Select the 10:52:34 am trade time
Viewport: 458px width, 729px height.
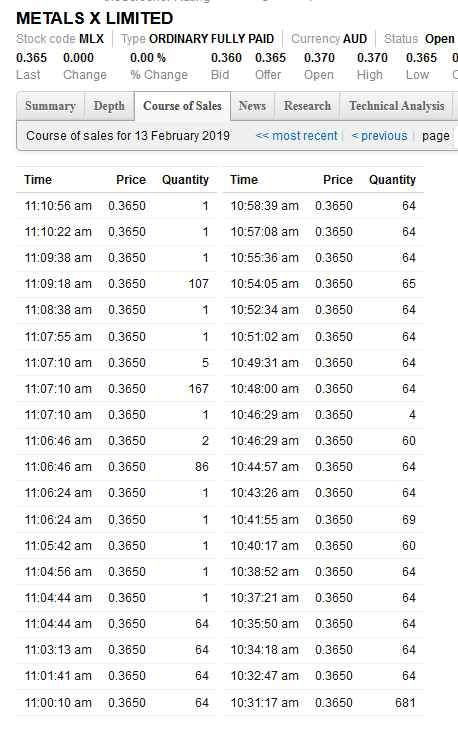pyautogui.click(x=265, y=310)
